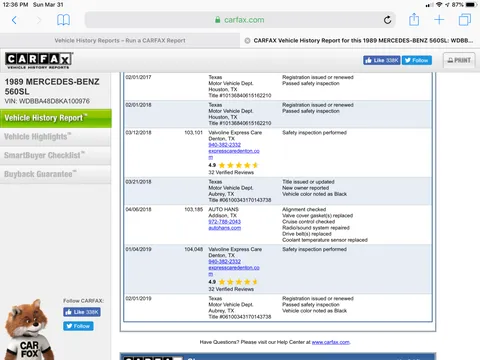Click 'New owner reported' comment
The image size is (480, 360).
click(305, 188)
